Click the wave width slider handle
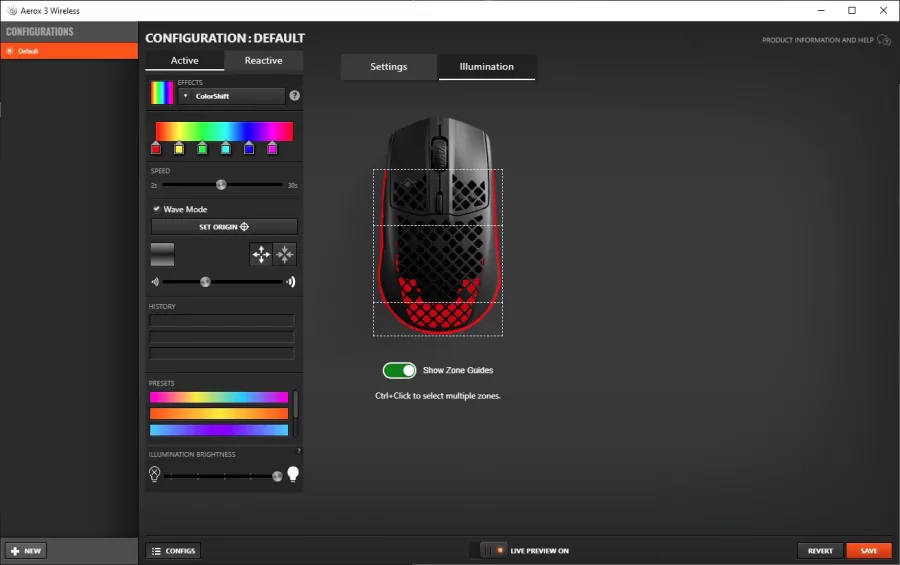The image size is (900, 565). (x=205, y=282)
